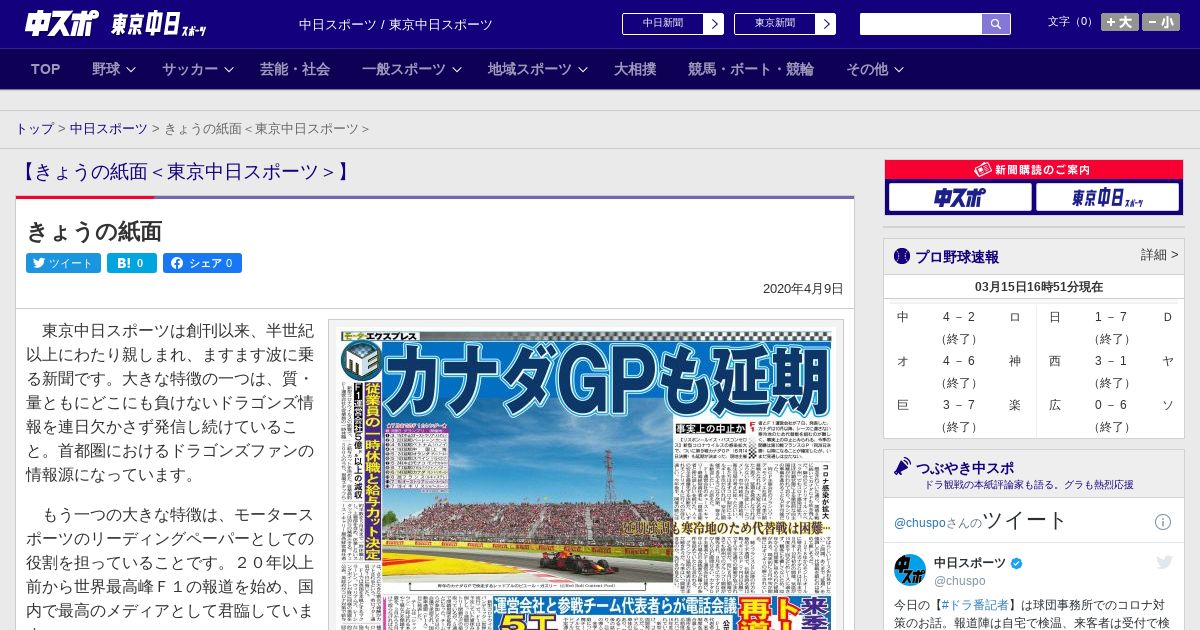Click the 文字（0）text size label
Viewport: 1200px width, 630px height.
(x=1072, y=22)
